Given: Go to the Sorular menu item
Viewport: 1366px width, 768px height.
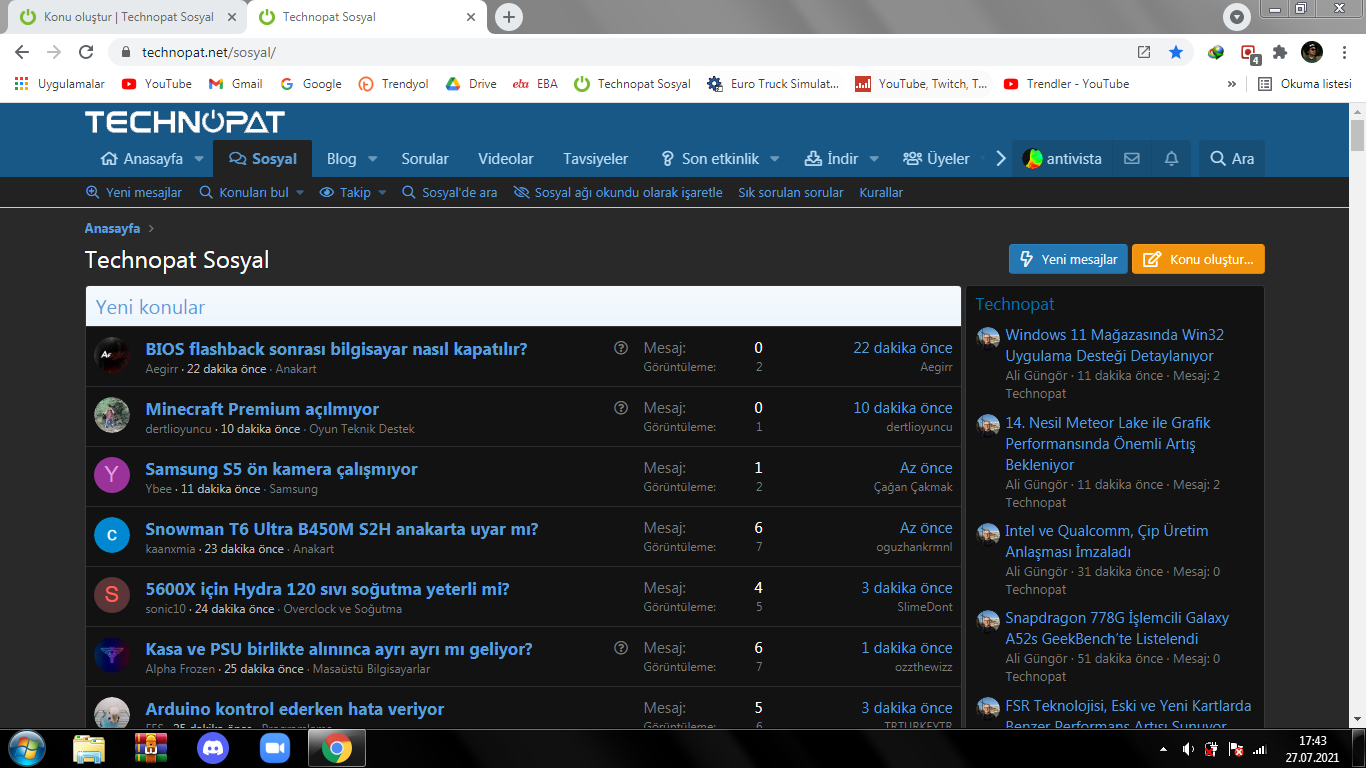Looking at the screenshot, I should pos(425,159).
